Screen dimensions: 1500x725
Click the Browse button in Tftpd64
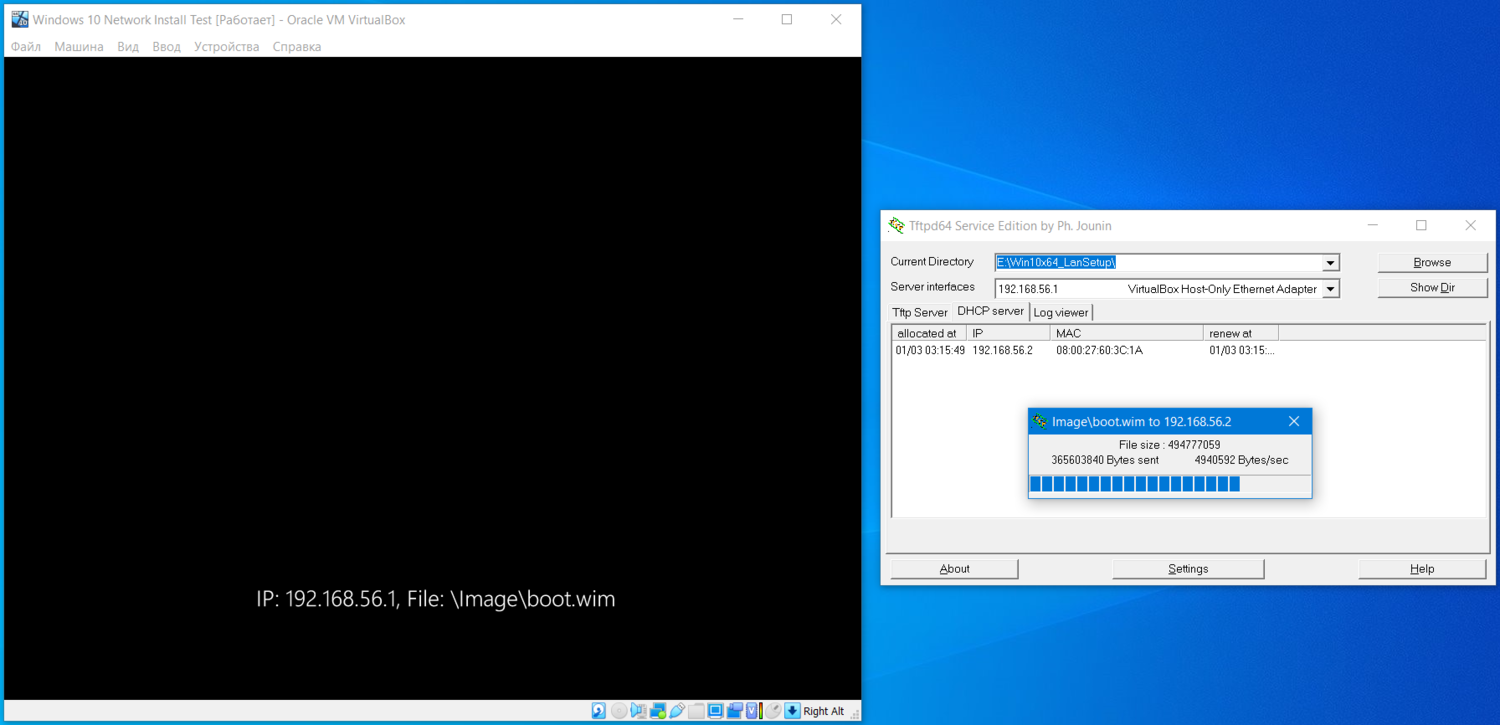click(x=1432, y=262)
